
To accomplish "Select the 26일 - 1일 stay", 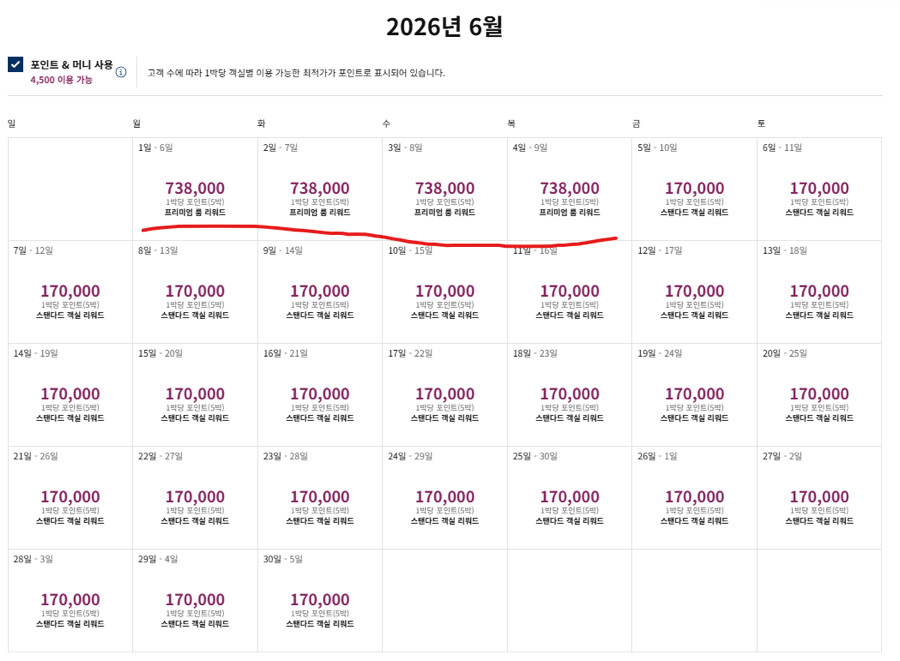I will click(x=694, y=498).
